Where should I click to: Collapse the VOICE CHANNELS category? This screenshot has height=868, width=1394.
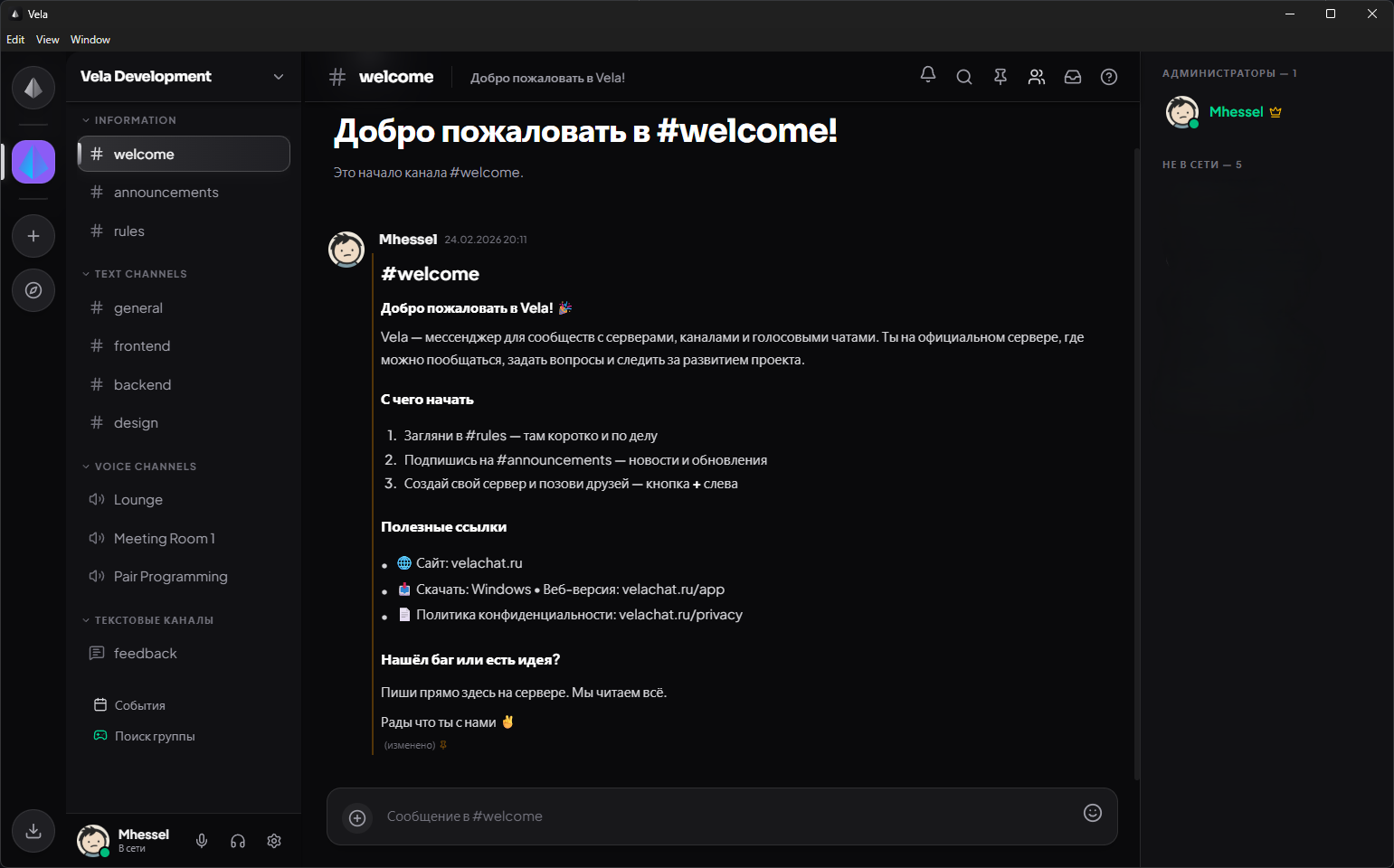pos(145,467)
